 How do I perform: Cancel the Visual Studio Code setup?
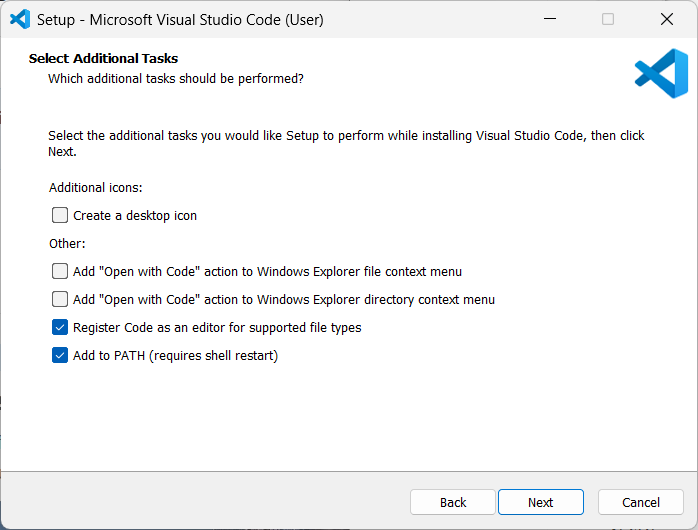pyautogui.click(x=641, y=502)
